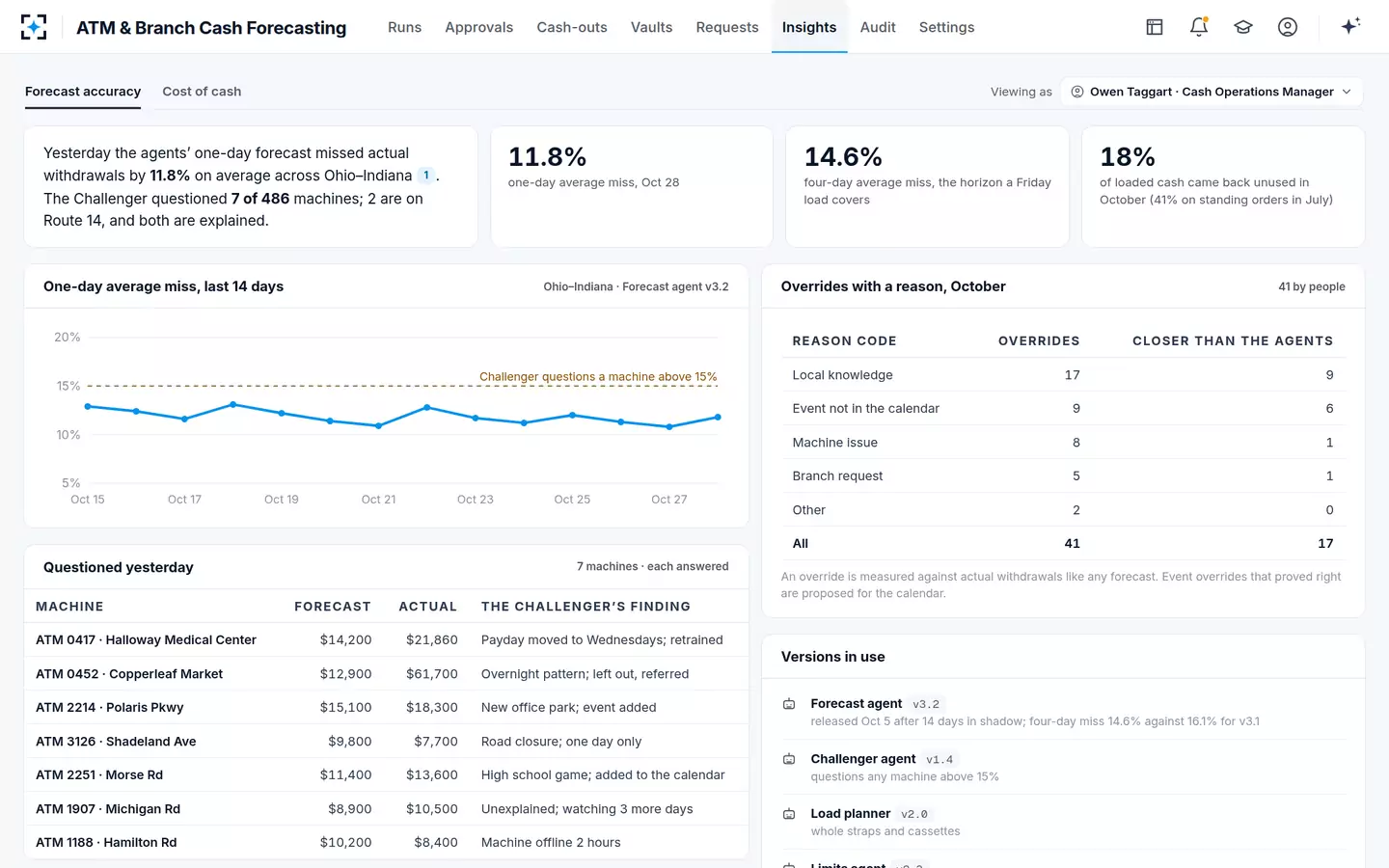Click the footnote 1 badge in summary
Image resolution: width=1389 pixels, height=868 pixels.
click(425, 176)
